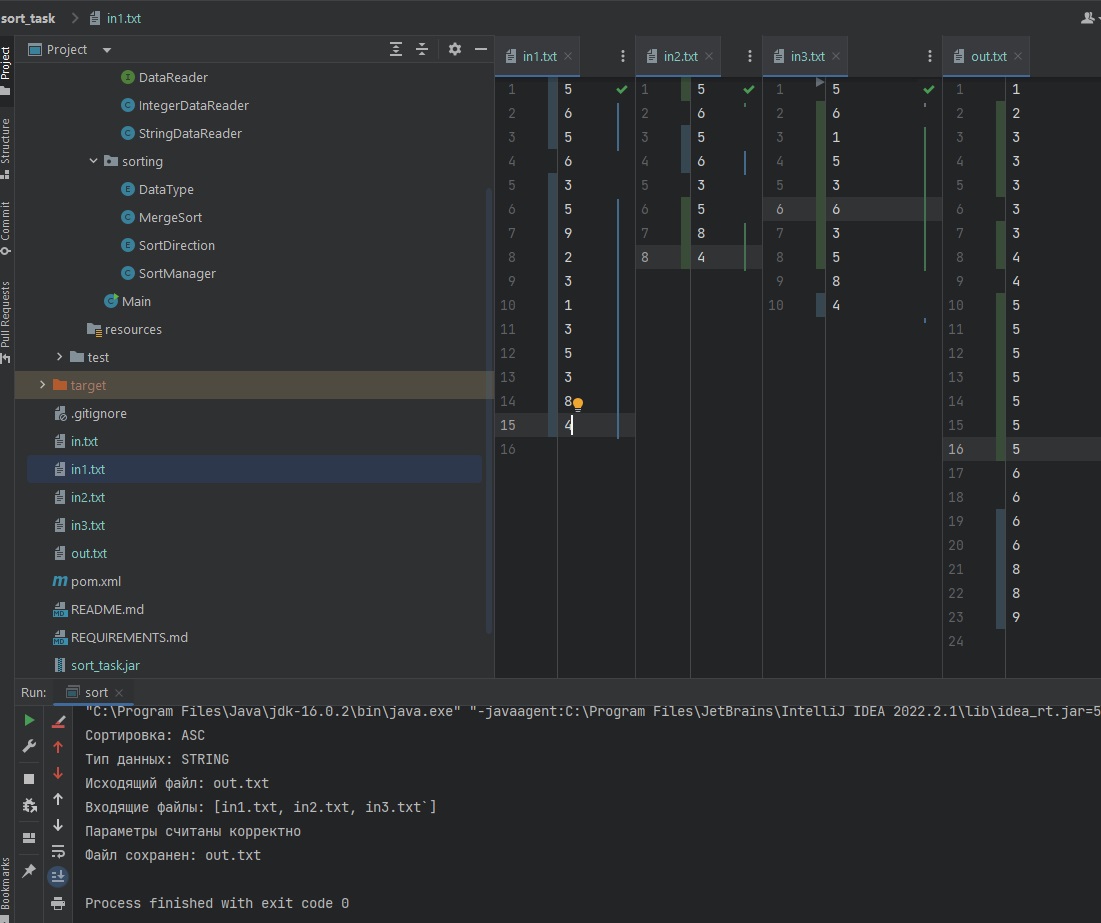
Task: Select IntegerDataReader class in the tree
Action: pos(193,105)
